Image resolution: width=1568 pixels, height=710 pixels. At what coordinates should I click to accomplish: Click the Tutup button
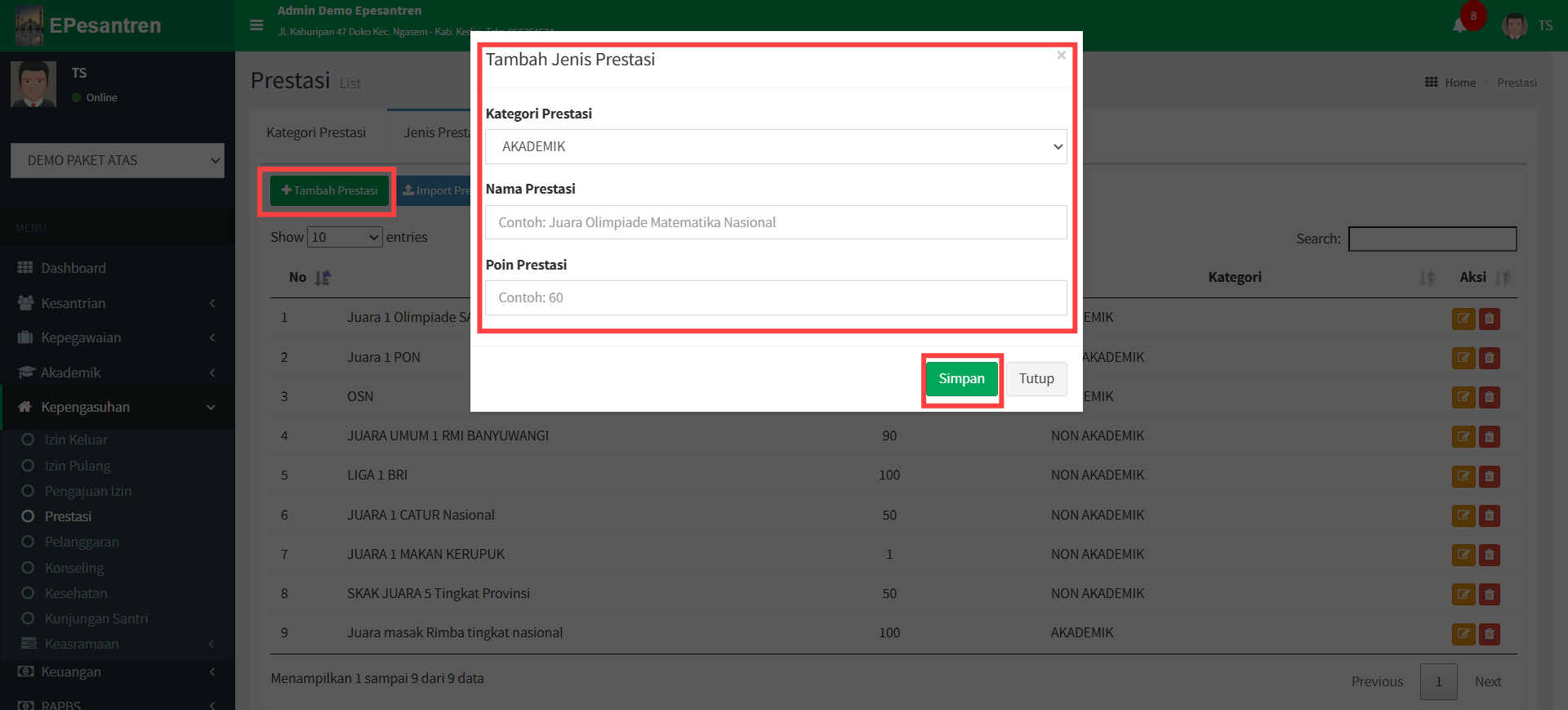click(x=1036, y=379)
